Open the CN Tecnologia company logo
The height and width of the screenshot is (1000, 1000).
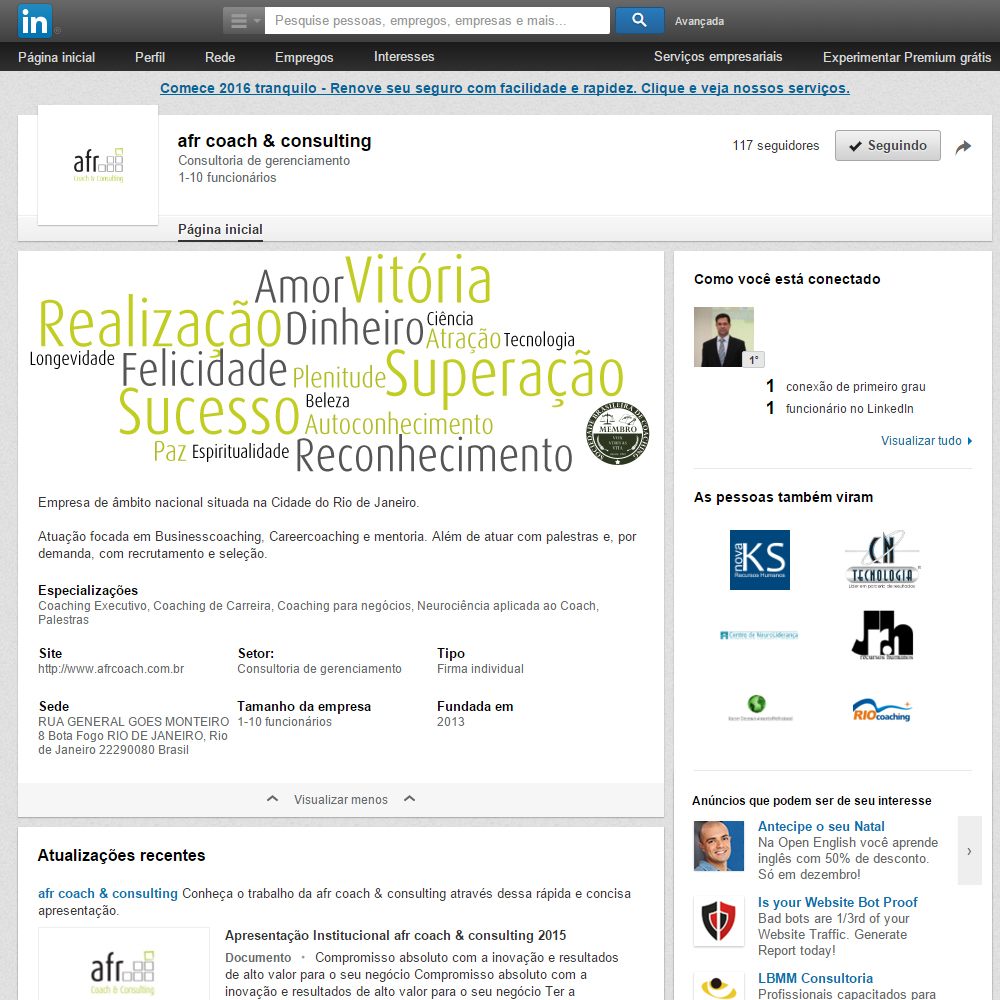pos(883,559)
